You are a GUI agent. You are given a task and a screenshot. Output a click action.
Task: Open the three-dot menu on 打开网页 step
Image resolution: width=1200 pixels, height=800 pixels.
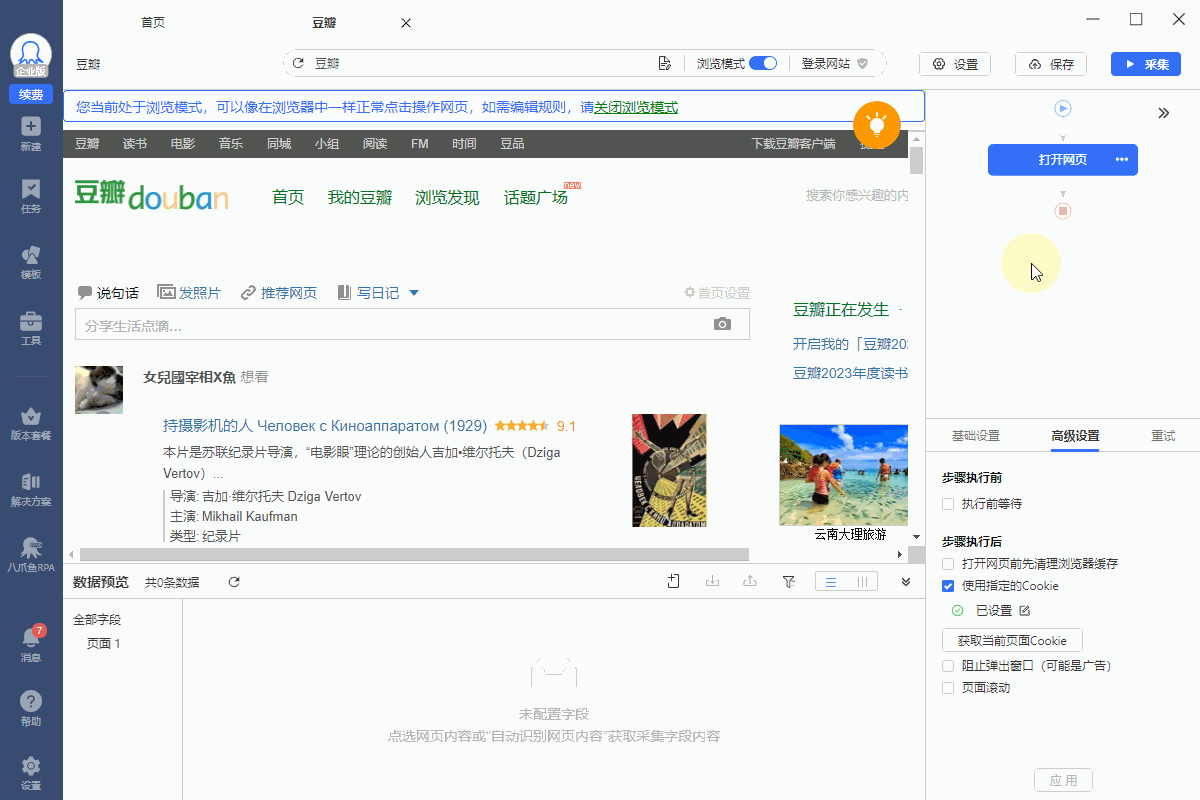click(1122, 160)
